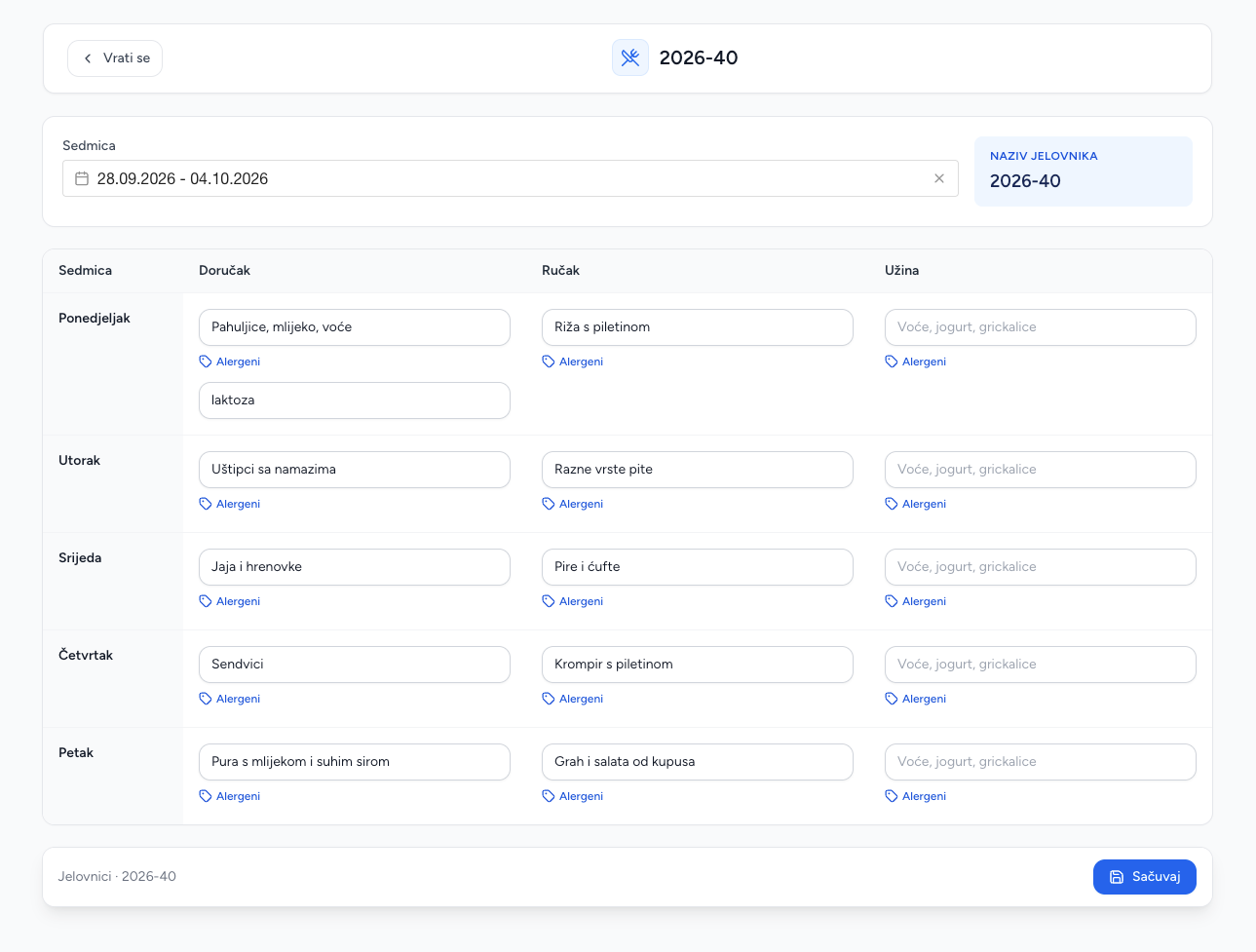The width and height of the screenshot is (1256, 952).
Task: Edit the Uštipci sa namazima field
Action: pyautogui.click(x=355, y=470)
